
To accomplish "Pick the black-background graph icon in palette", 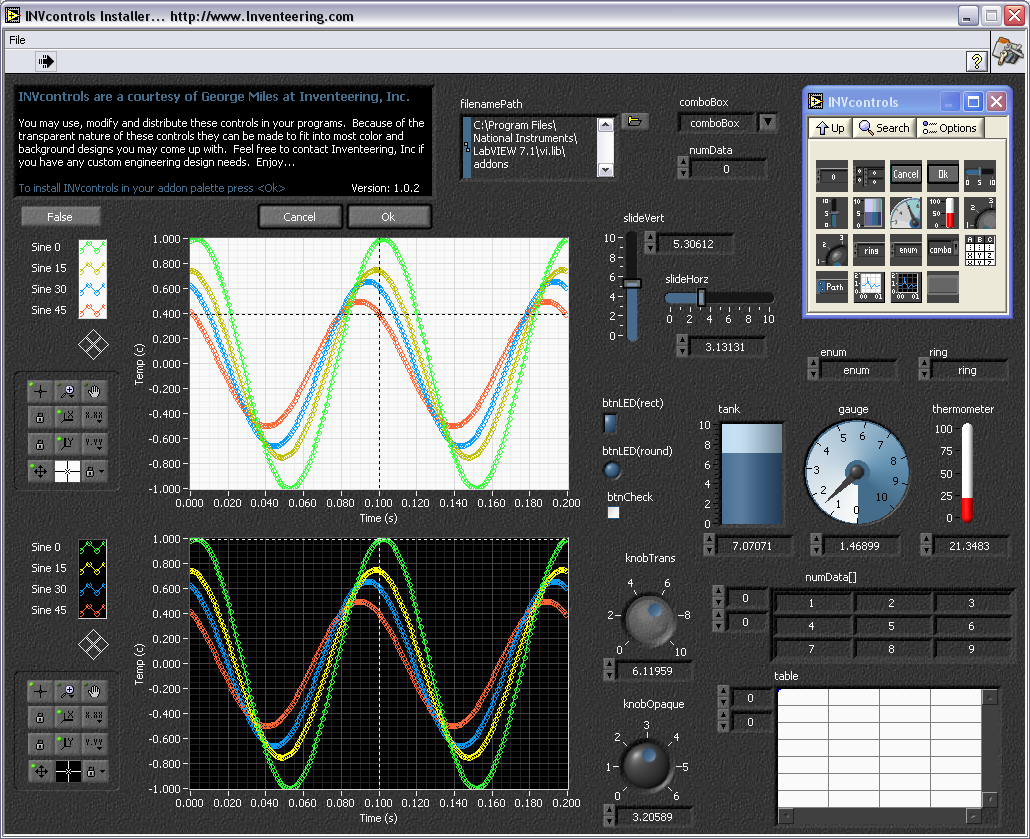I will click(x=906, y=286).
